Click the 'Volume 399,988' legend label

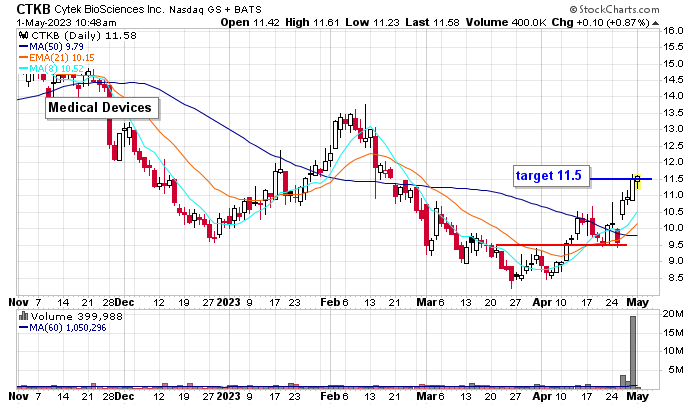[76, 317]
